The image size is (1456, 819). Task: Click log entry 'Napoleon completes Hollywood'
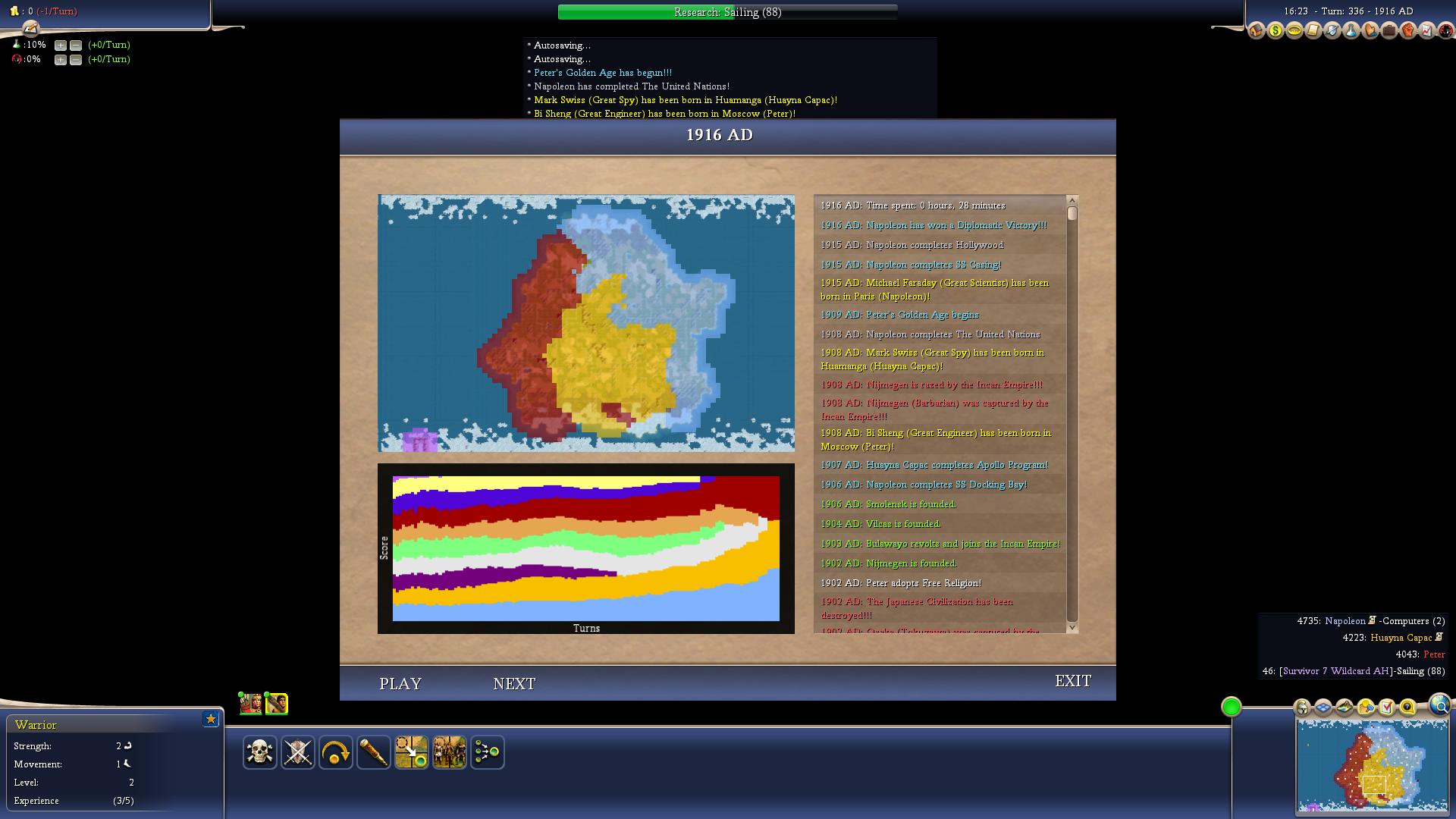(x=912, y=245)
